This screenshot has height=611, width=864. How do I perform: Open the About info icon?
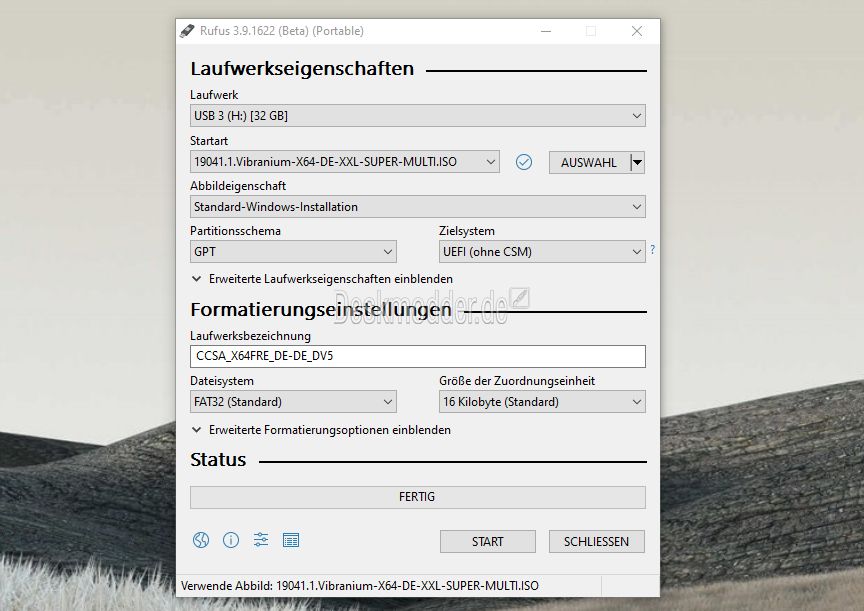pyautogui.click(x=231, y=540)
